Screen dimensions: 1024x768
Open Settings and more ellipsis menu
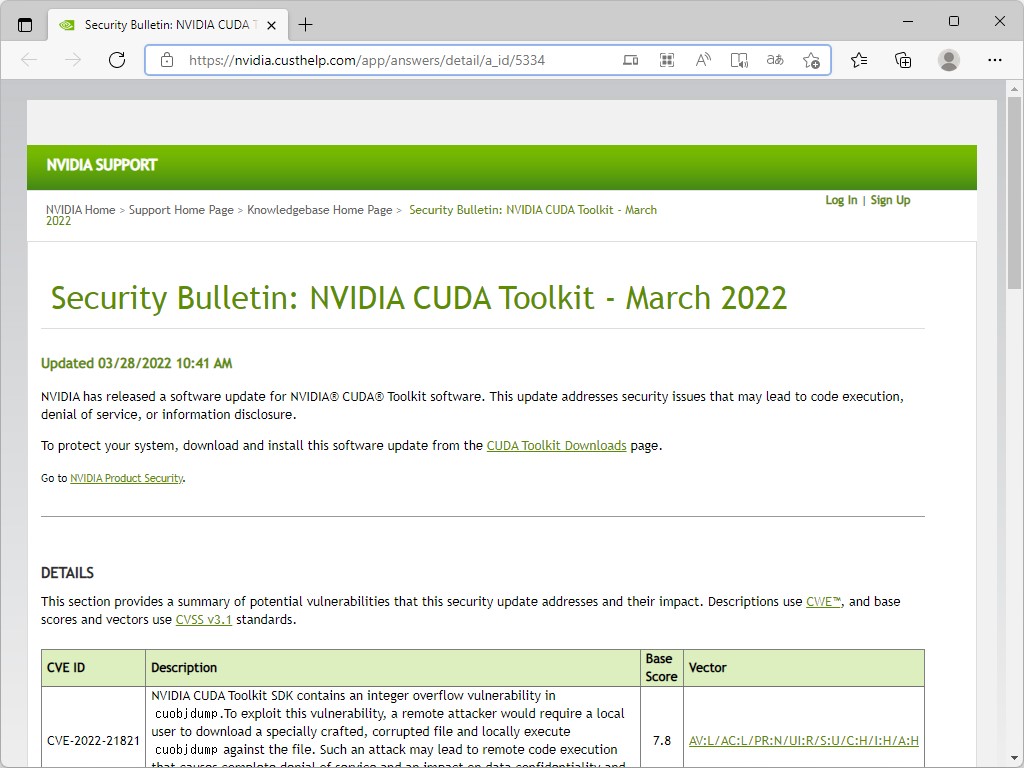click(995, 60)
